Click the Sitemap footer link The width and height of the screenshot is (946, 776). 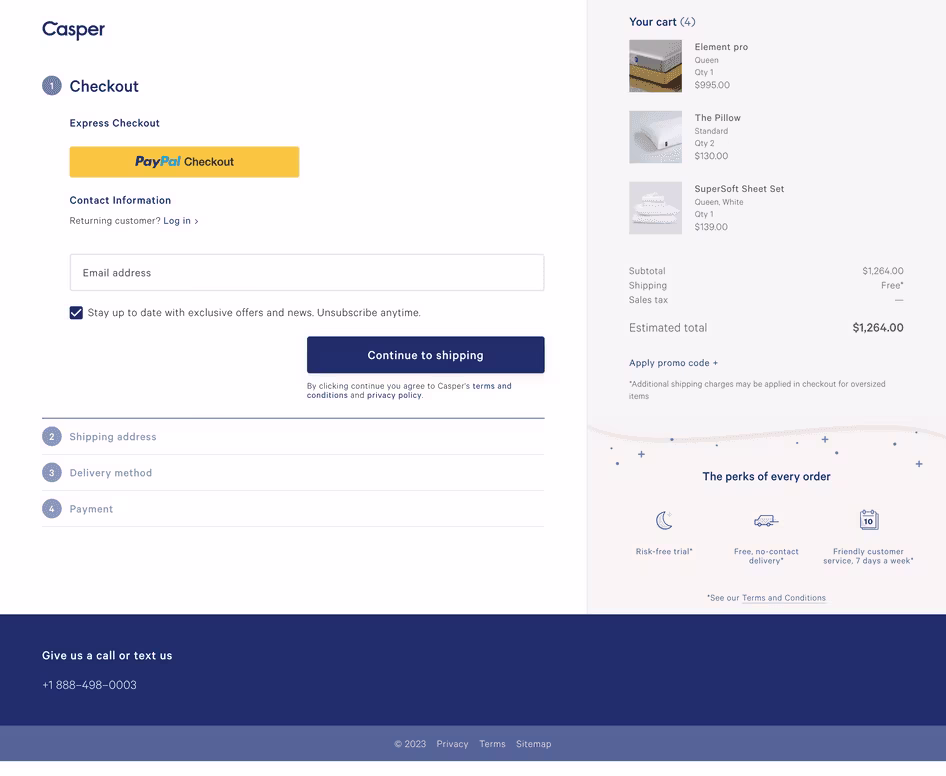click(x=533, y=744)
